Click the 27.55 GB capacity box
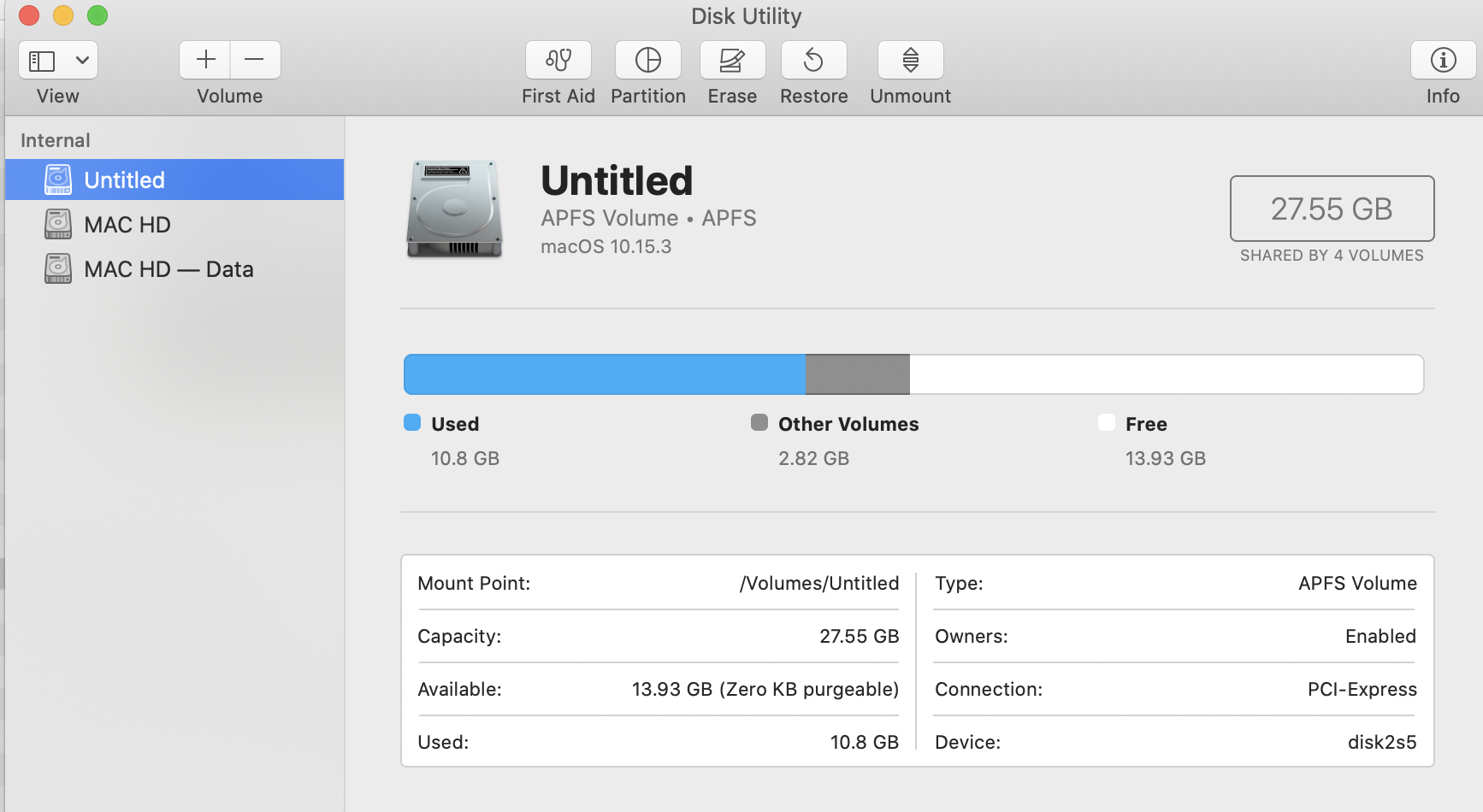 [1332, 209]
